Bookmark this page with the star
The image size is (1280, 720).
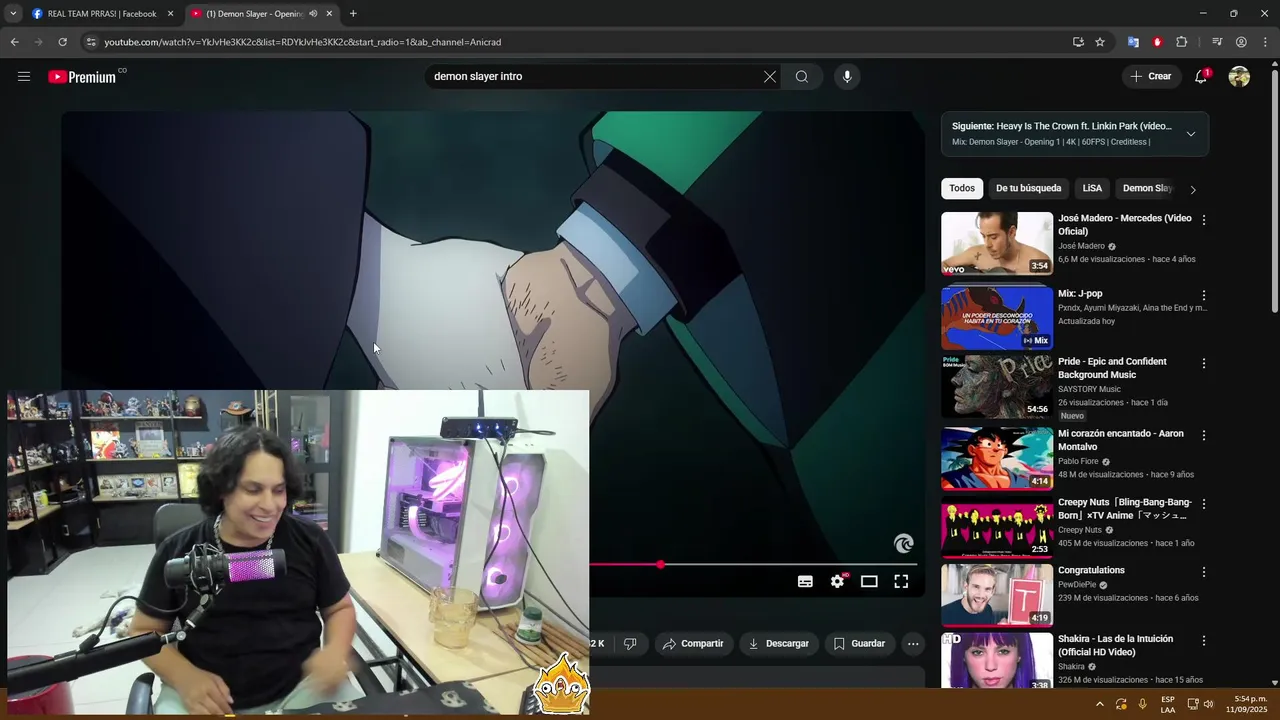[x=1100, y=42]
